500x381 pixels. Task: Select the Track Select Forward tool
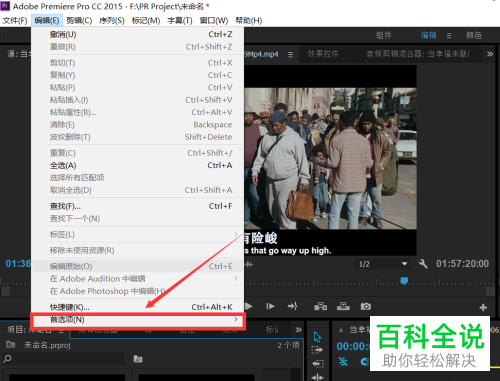click(317, 350)
